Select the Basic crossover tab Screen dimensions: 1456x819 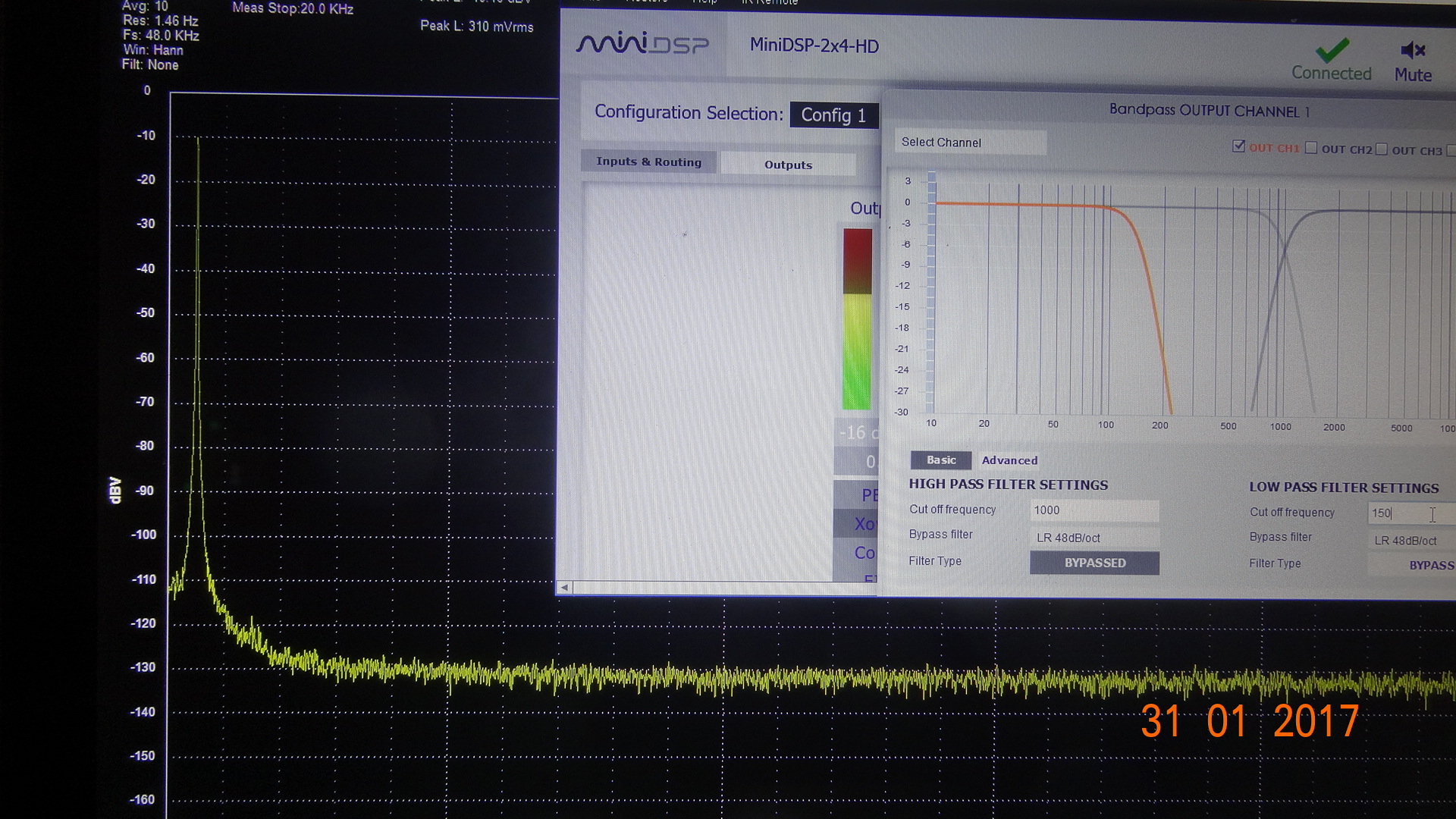(941, 460)
